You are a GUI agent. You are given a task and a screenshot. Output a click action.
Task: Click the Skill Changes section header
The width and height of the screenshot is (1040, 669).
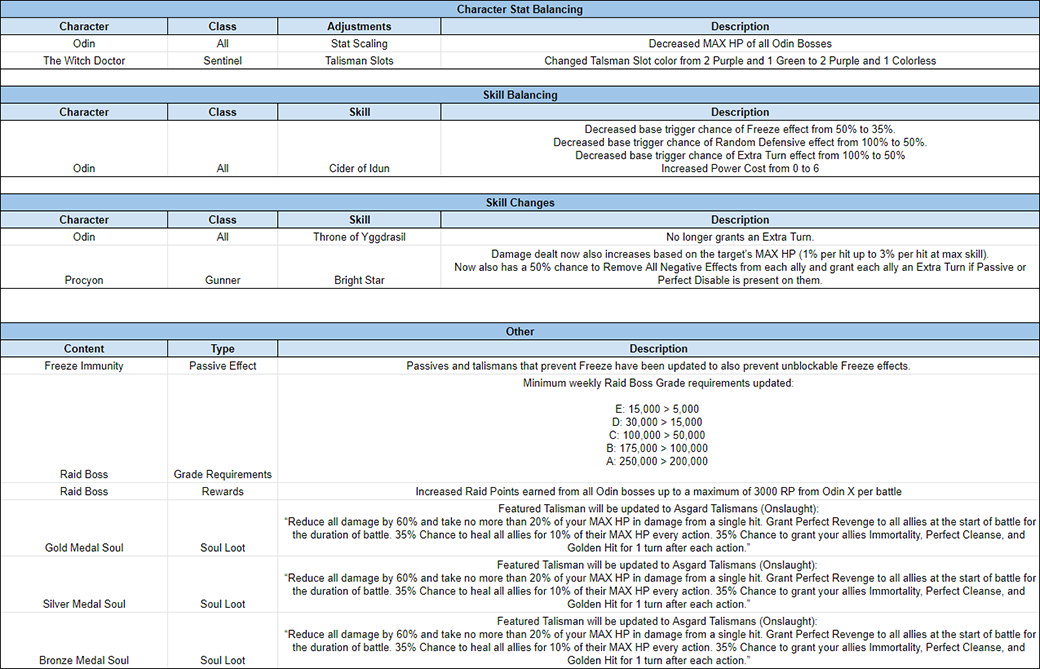point(520,203)
